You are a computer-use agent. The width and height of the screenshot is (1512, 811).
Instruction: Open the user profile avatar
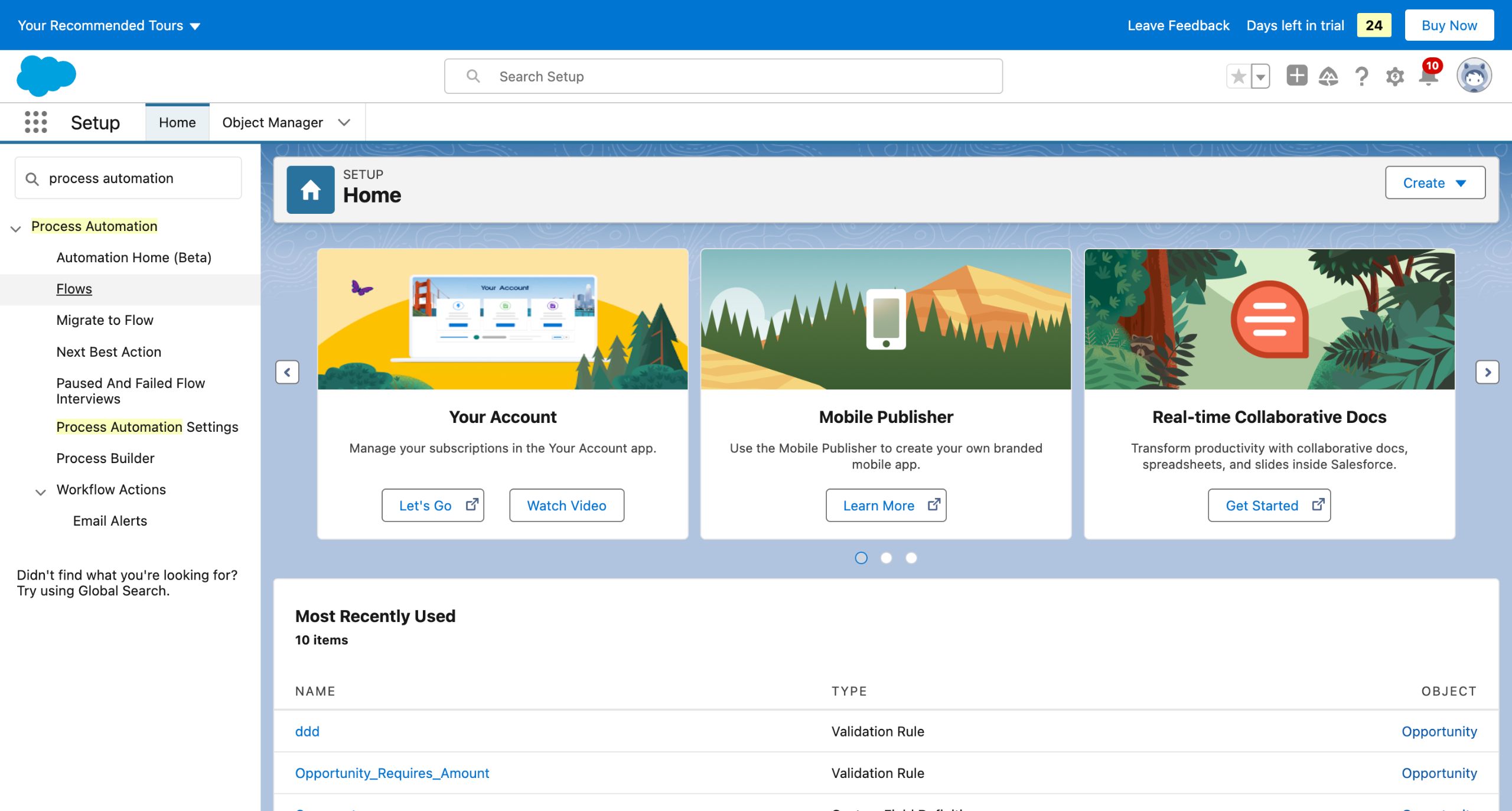tap(1474, 76)
